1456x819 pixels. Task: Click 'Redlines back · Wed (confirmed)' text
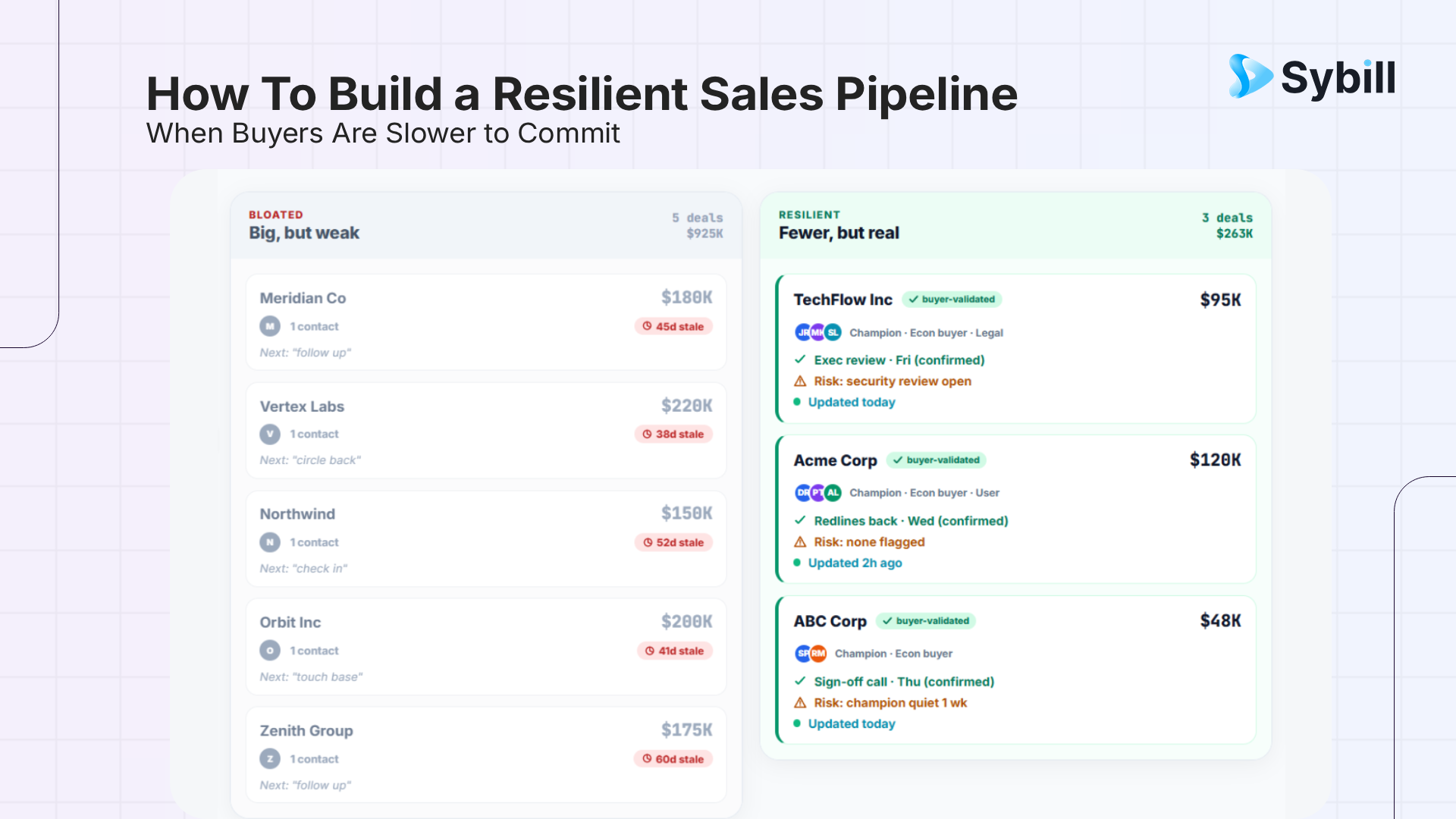pyautogui.click(x=911, y=521)
